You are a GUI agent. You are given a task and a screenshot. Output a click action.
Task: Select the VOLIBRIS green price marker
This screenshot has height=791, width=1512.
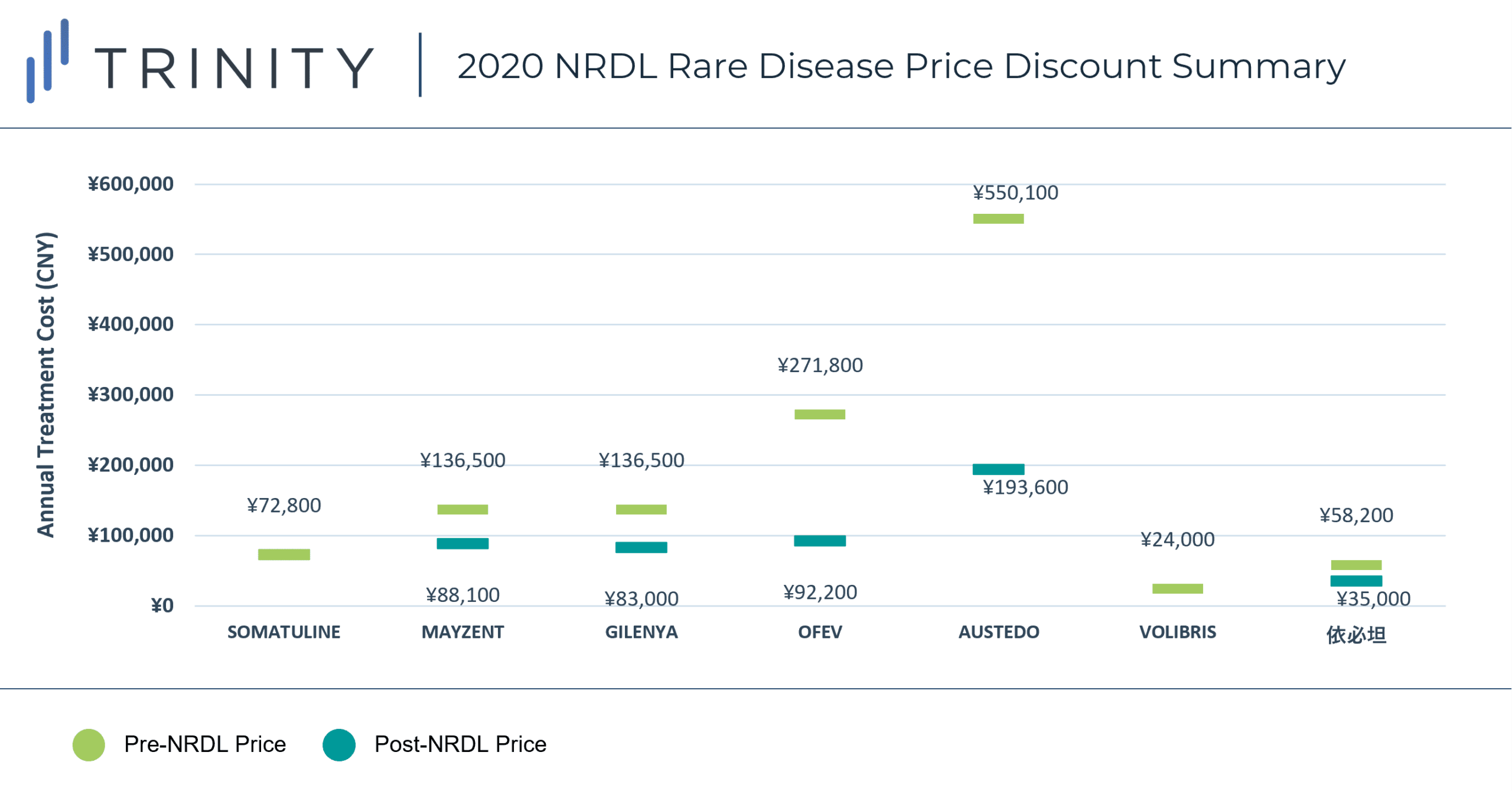coord(1177,588)
